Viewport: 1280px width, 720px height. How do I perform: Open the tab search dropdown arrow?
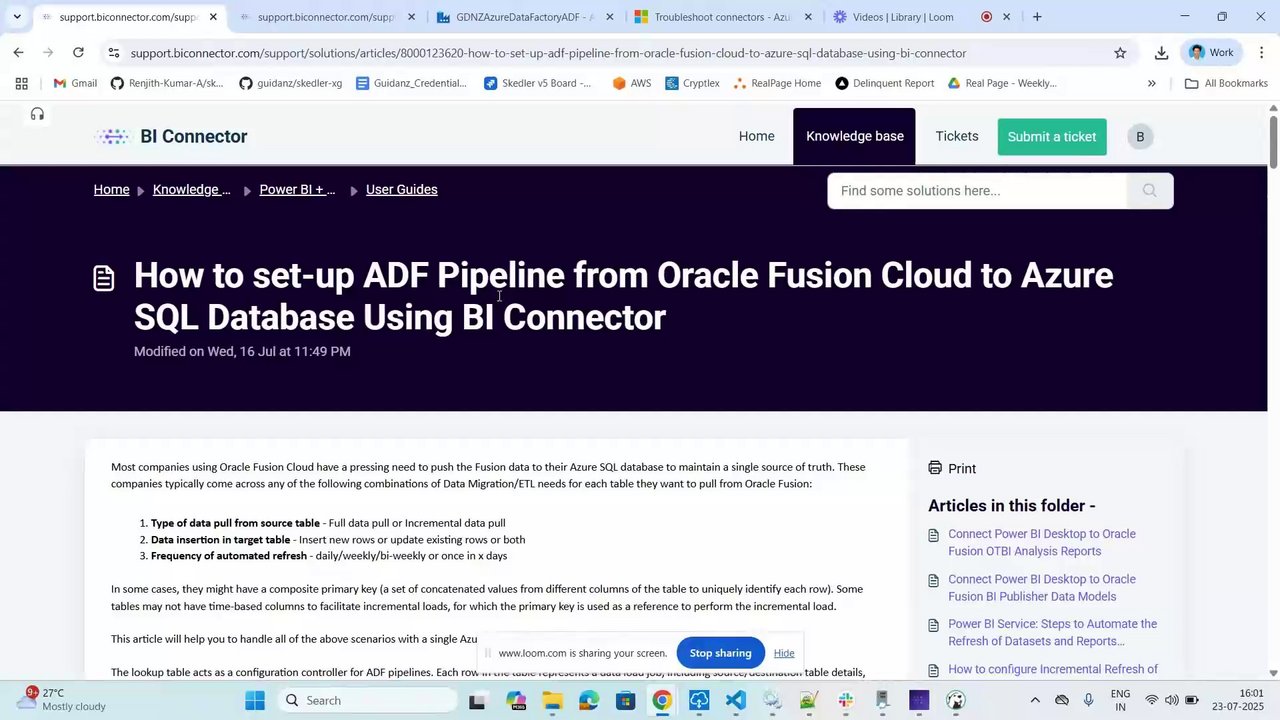tap(17, 17)
